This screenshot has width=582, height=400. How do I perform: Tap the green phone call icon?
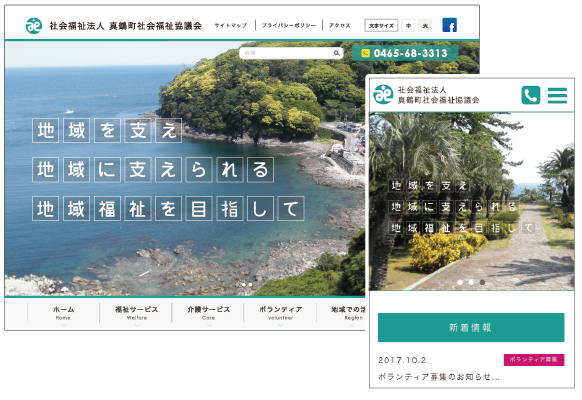tap(530, 95)
